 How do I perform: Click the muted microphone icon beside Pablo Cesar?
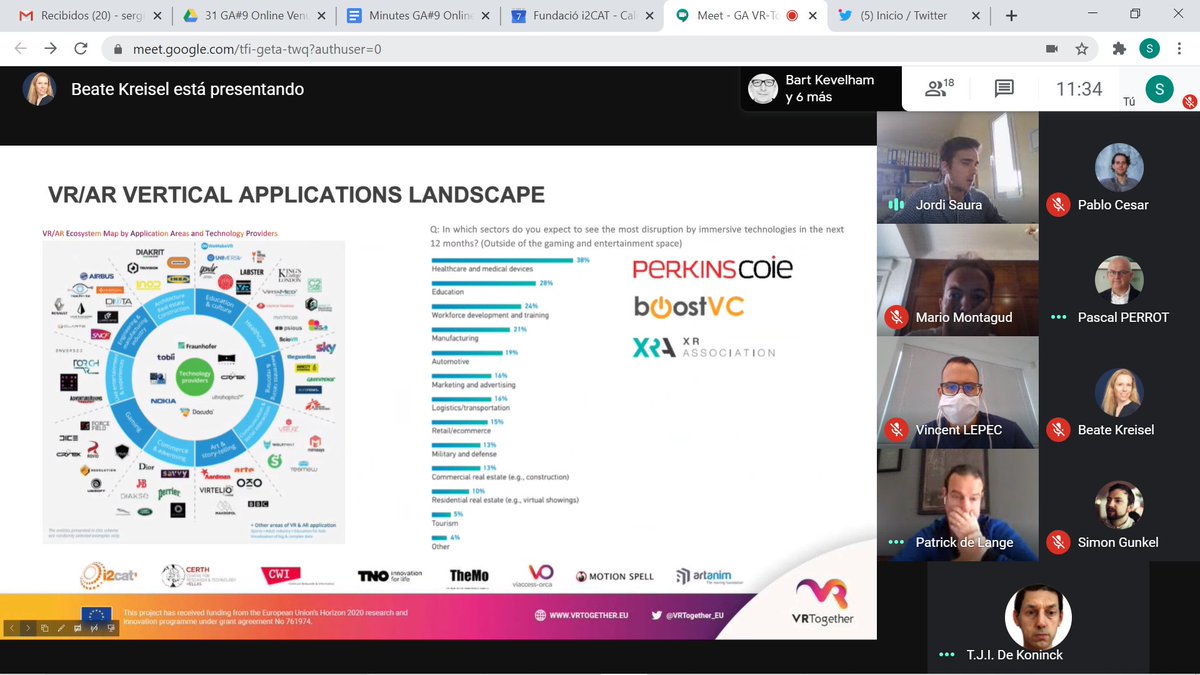pyautogui.click(x=1057, y=205)
